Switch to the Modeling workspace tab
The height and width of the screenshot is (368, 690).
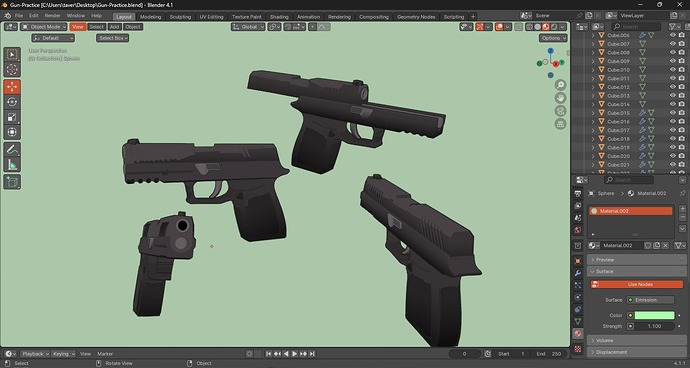coord(150,17)
